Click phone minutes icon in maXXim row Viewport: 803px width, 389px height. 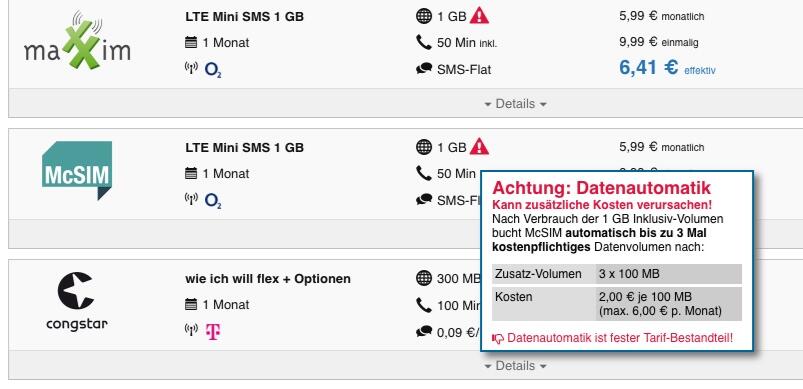tap(424, 42)
